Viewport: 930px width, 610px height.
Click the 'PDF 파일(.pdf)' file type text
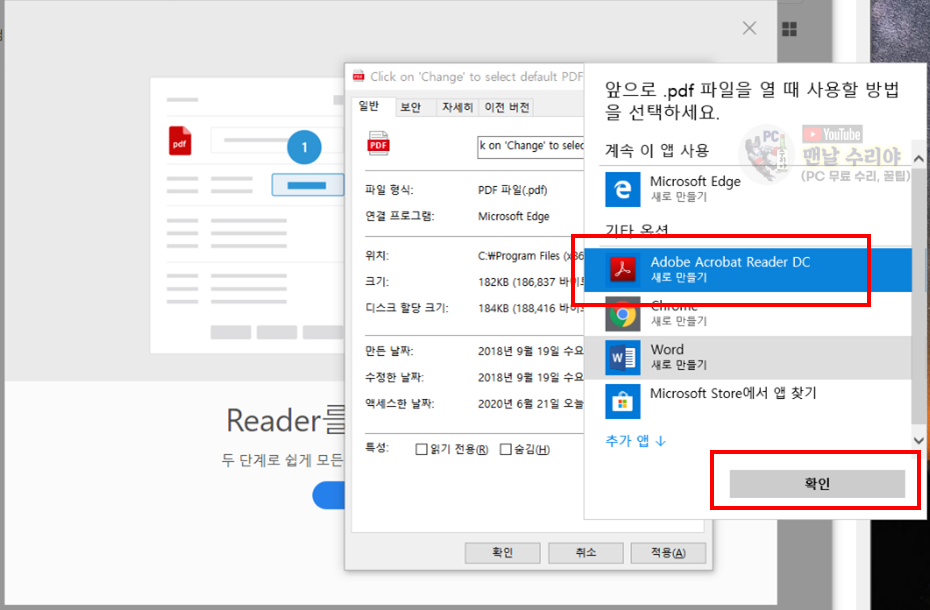(x=512, y=190)
